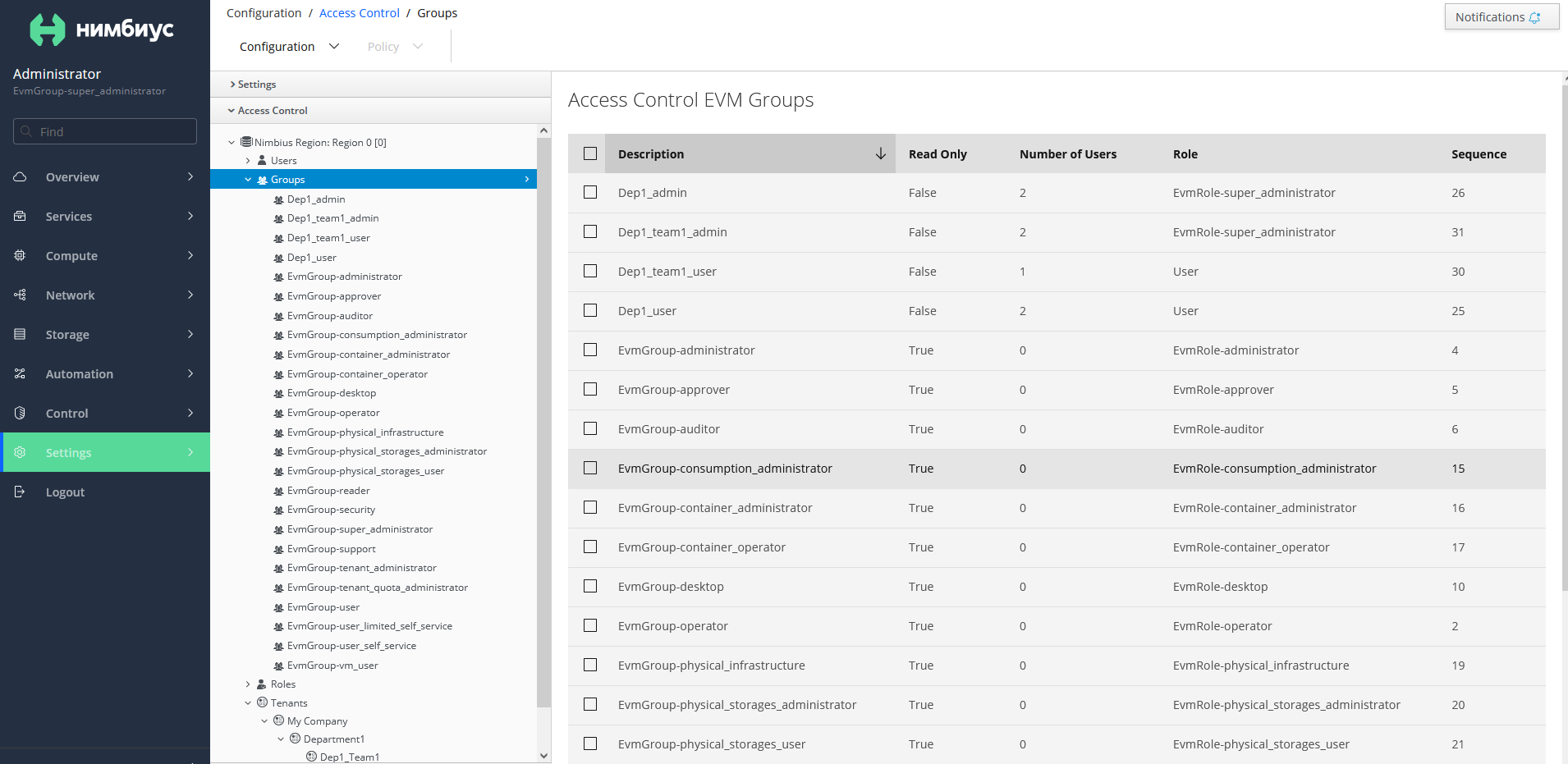Check the box for EvmGroup-operator row
This screenshot has height=764, width=1568.
(590, 625)
